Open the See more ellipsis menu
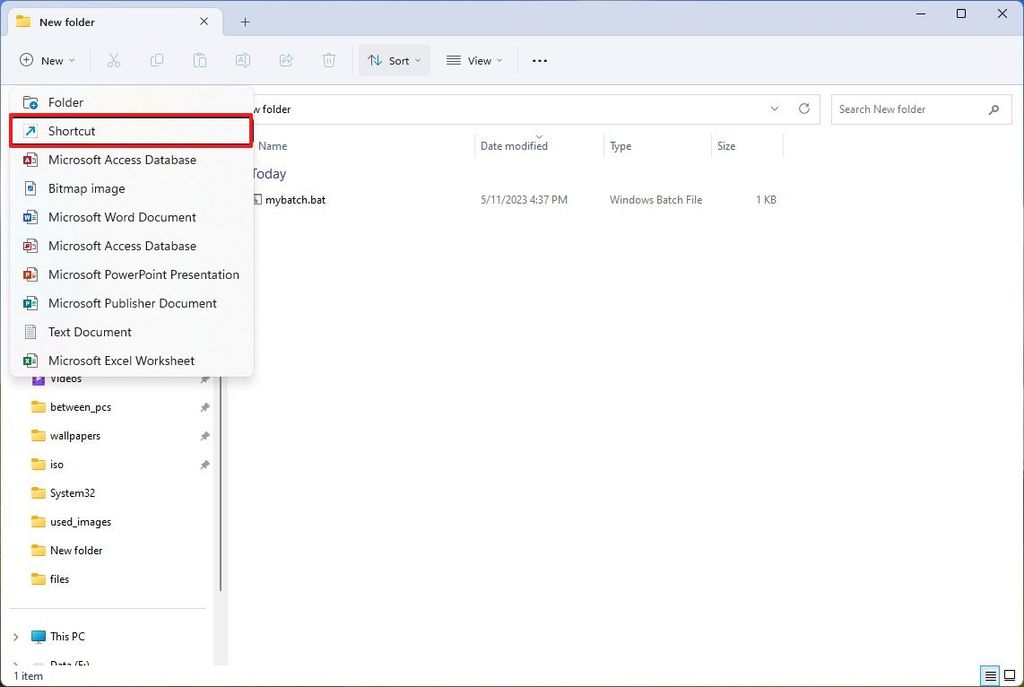This screenshot has width=1024, height=687. point(539,60)
